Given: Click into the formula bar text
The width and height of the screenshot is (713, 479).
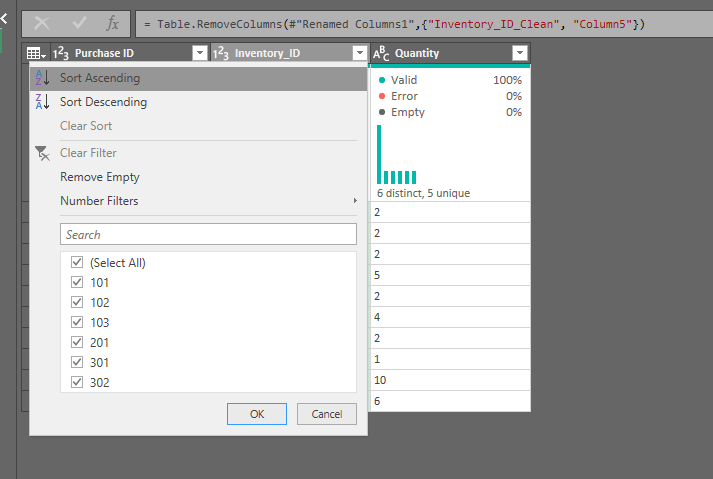Looking at the screenshot, I should 423,24.
